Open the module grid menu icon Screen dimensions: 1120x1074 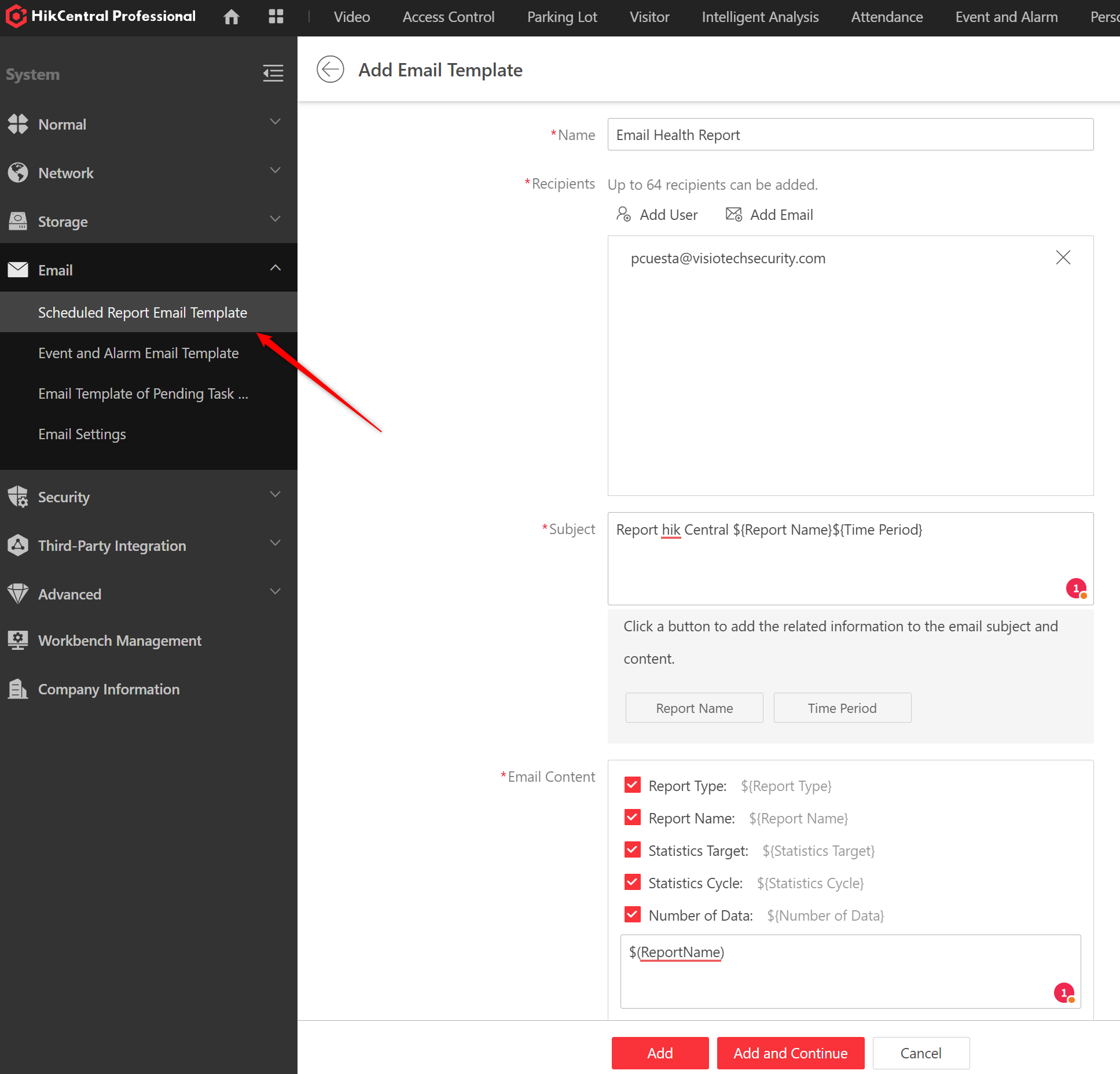[276, 17]
